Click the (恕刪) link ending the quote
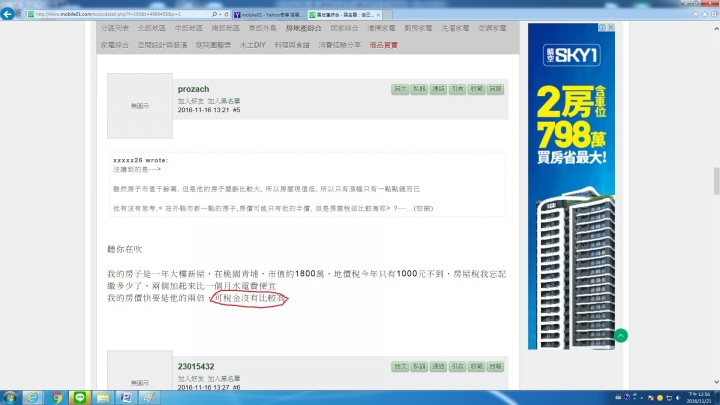The image size is (720, 405). pyautogui.click(x=423, y=208)
